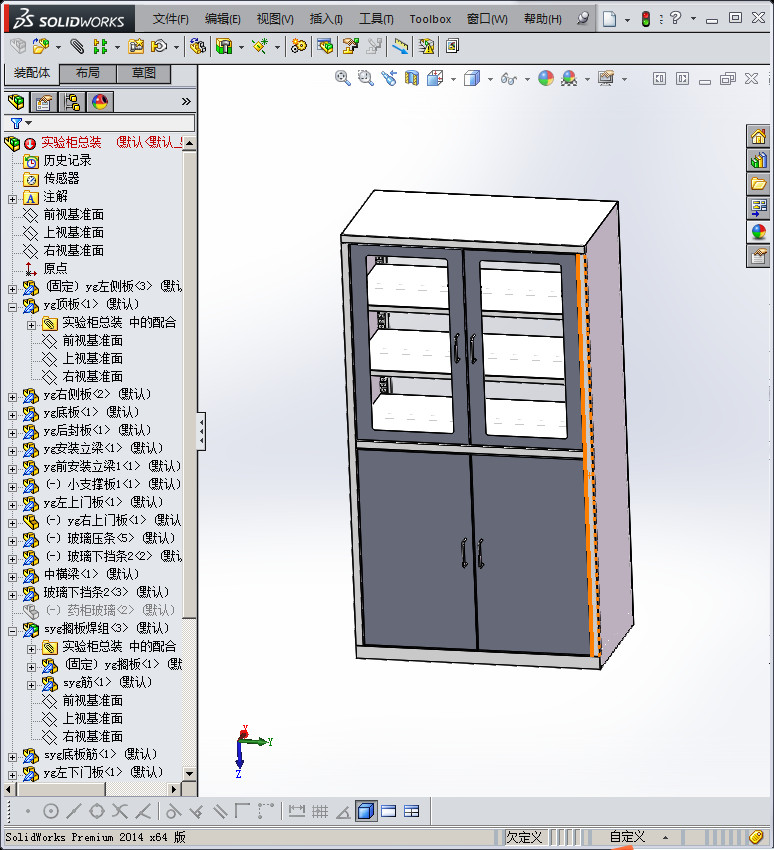Select the 原点 origin item
Screen dimensions: 774x850
[55, 268]
